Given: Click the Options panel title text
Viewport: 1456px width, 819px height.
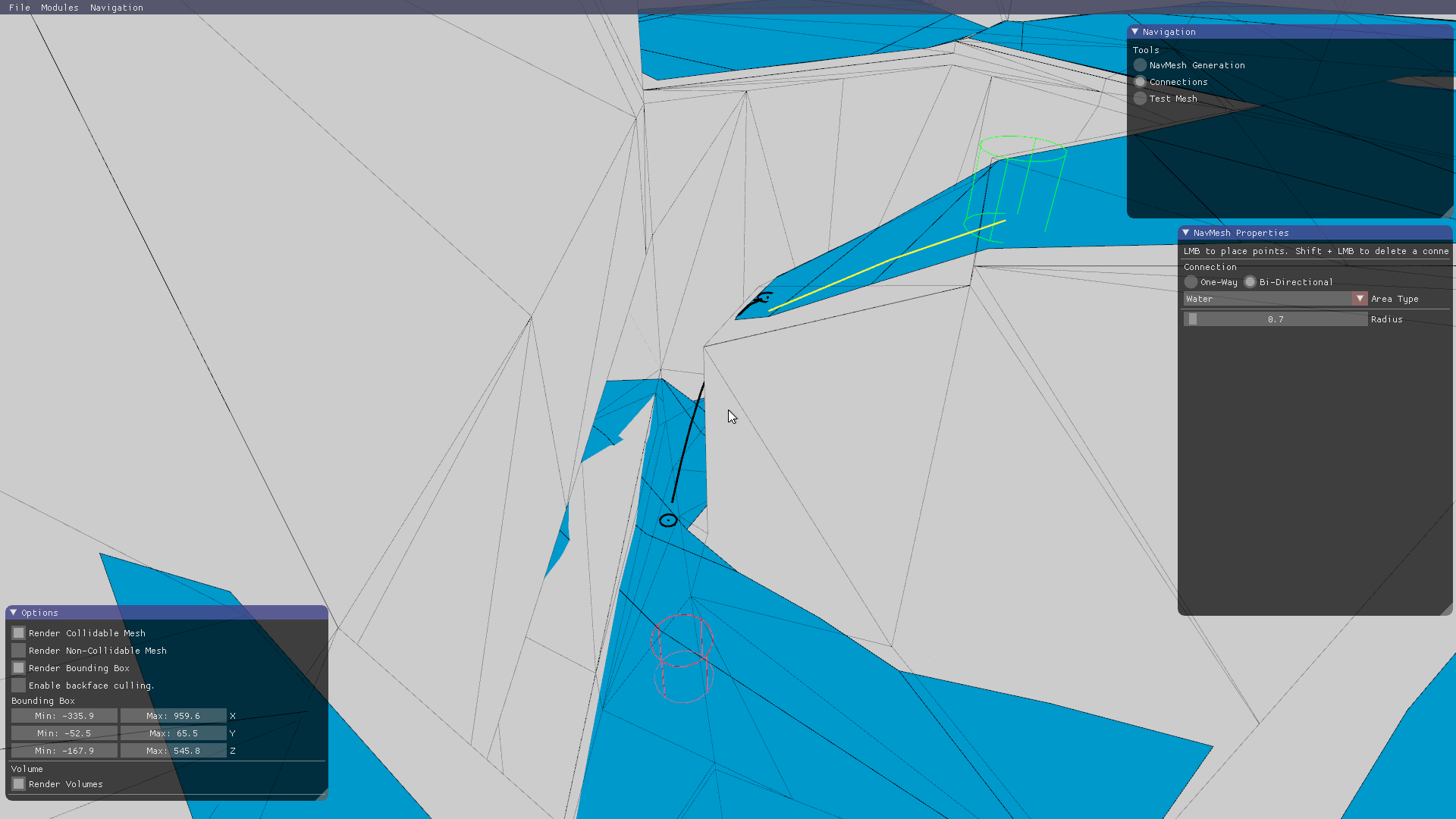Looking at the screenshot, I should pos(39,613).
